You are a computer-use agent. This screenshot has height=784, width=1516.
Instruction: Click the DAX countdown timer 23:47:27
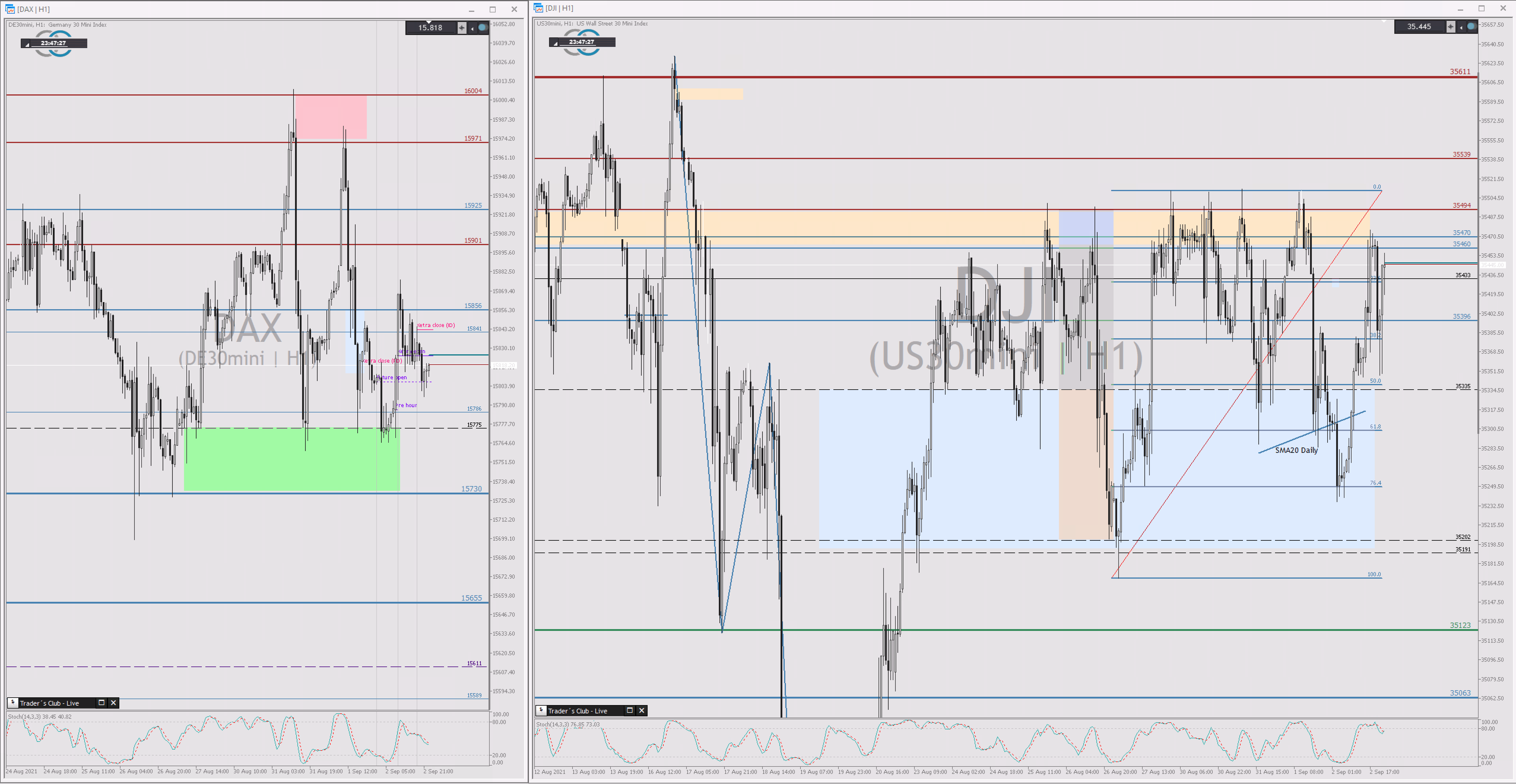pyautogui.click(x=53, y=43)
